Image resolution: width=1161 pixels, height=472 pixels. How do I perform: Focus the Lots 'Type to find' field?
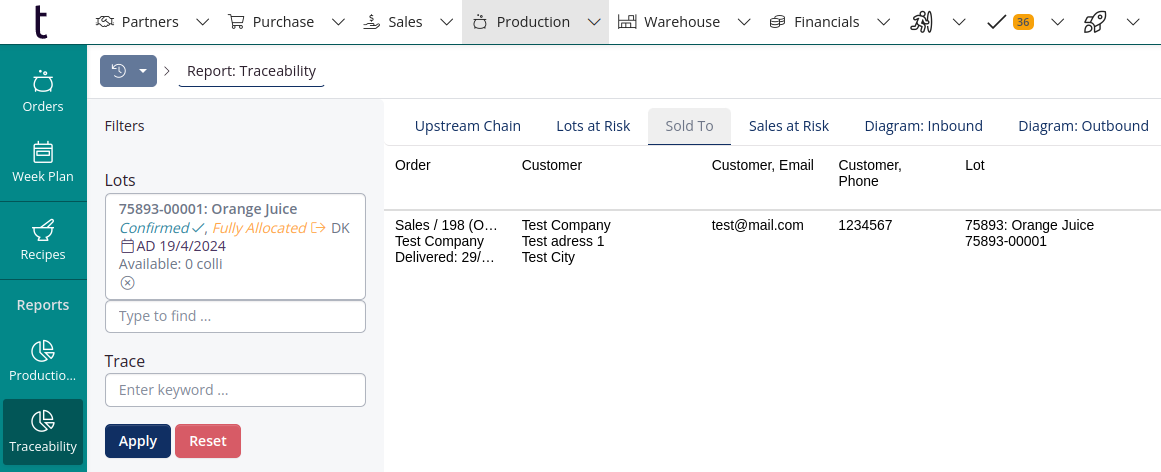pos(235,316)
